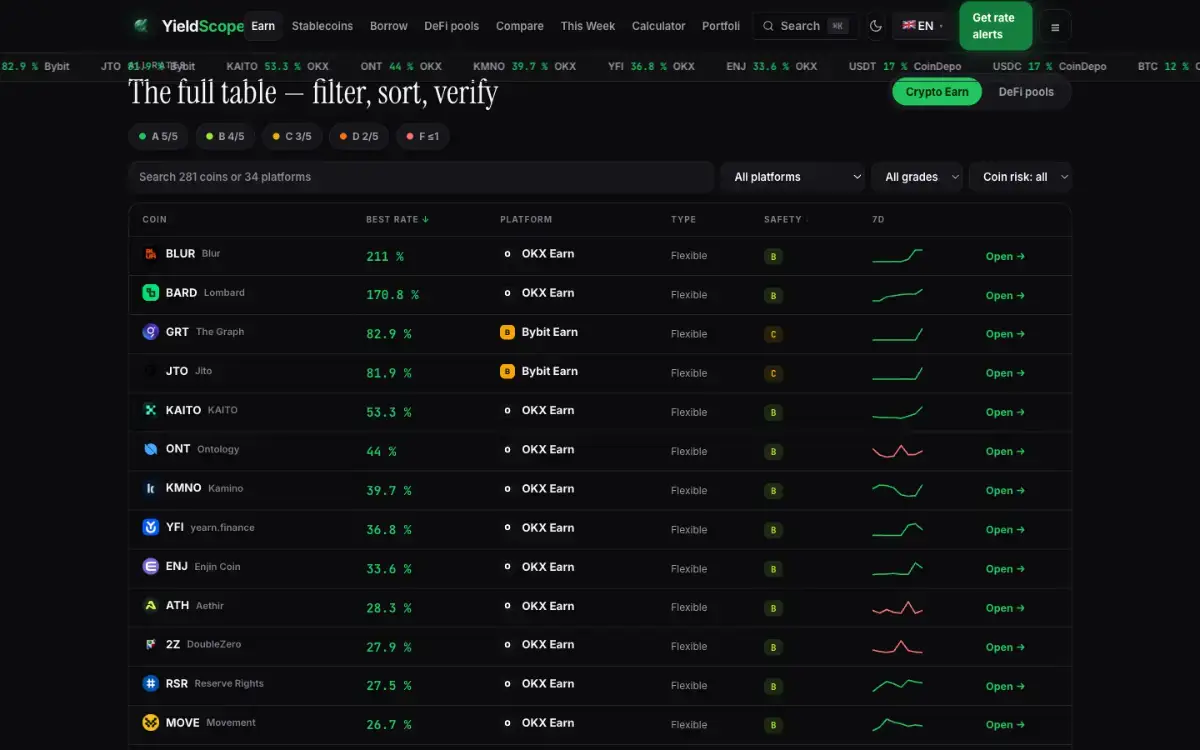Open the Stablecoins nav item
Screen dimensions: 1200x750
click(322, 26)
